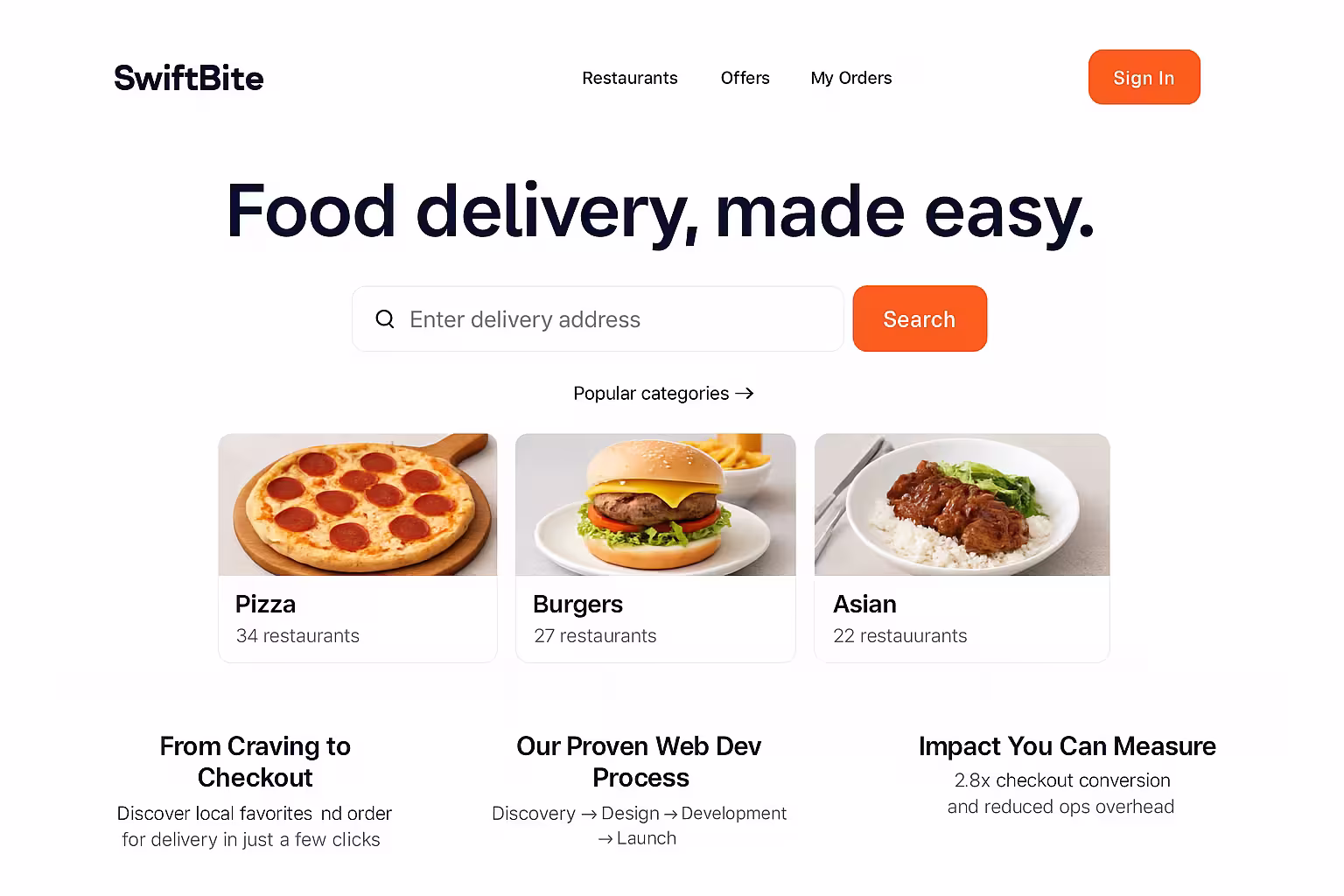Select the pepperoni pizza image
This screenshot has height=896, width=1344.
coord(358,505)
